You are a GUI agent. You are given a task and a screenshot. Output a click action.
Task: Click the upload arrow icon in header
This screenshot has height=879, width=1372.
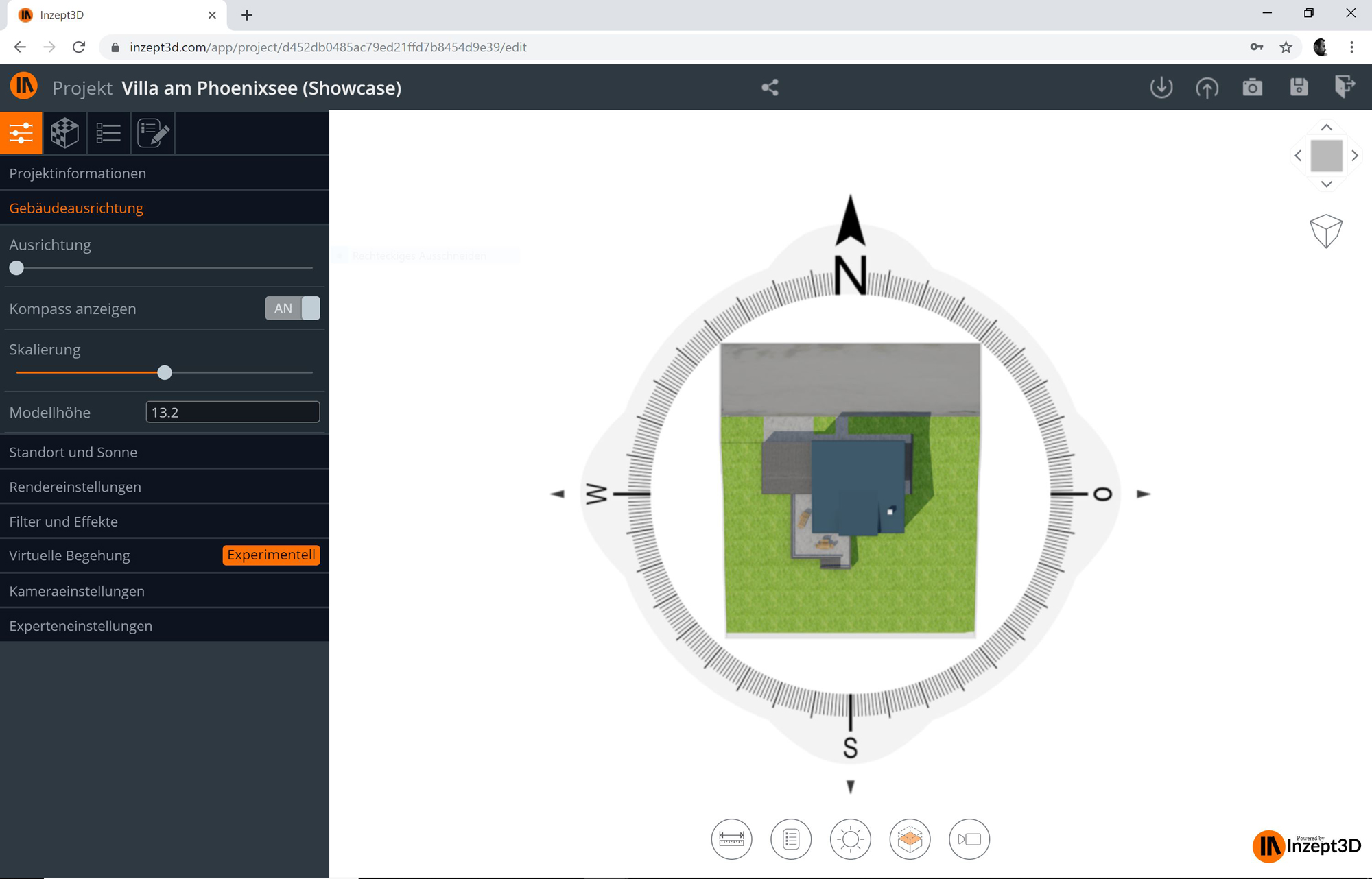point(1207,87)
